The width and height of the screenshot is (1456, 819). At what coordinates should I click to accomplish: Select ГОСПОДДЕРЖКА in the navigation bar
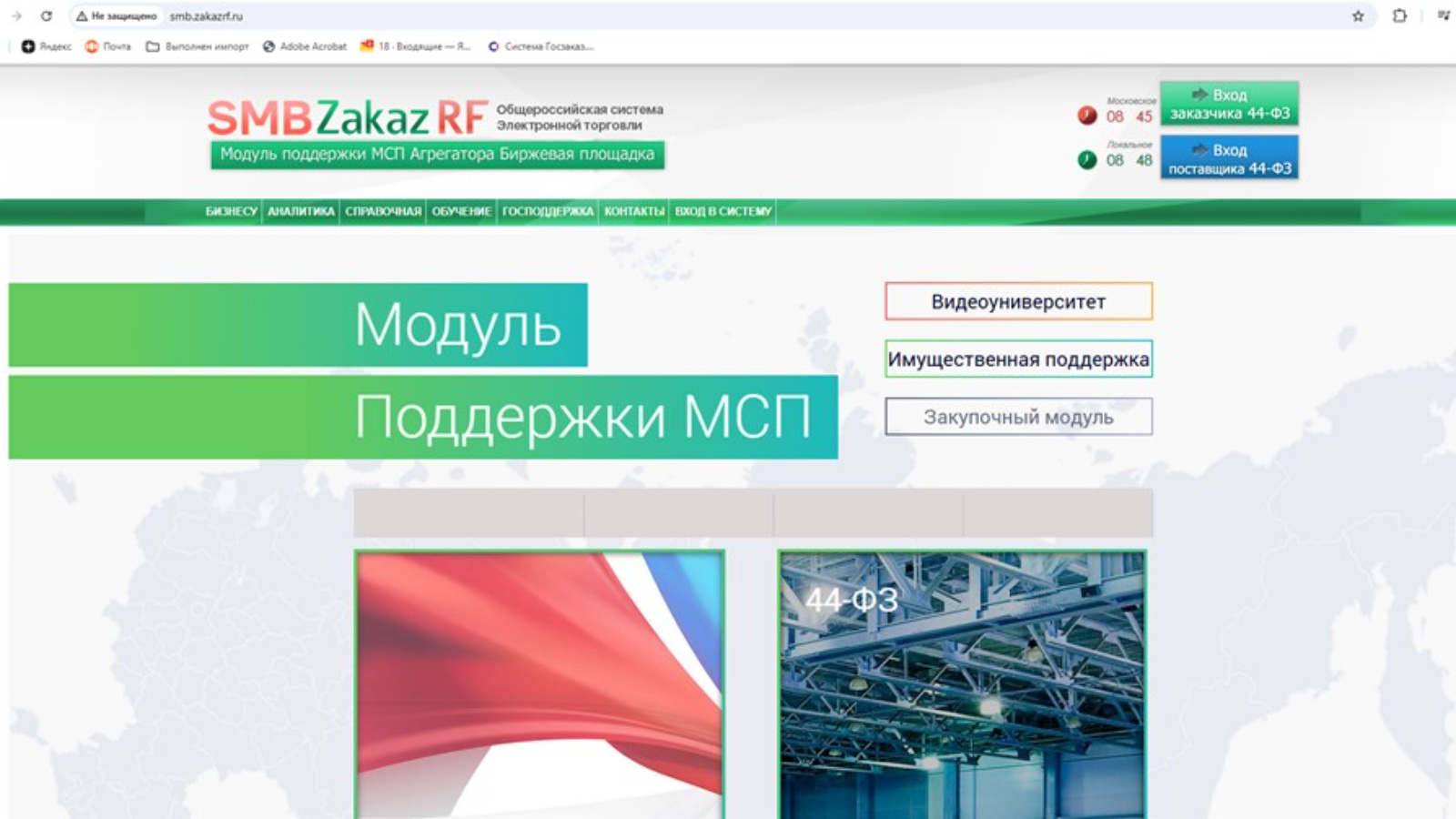548,211
